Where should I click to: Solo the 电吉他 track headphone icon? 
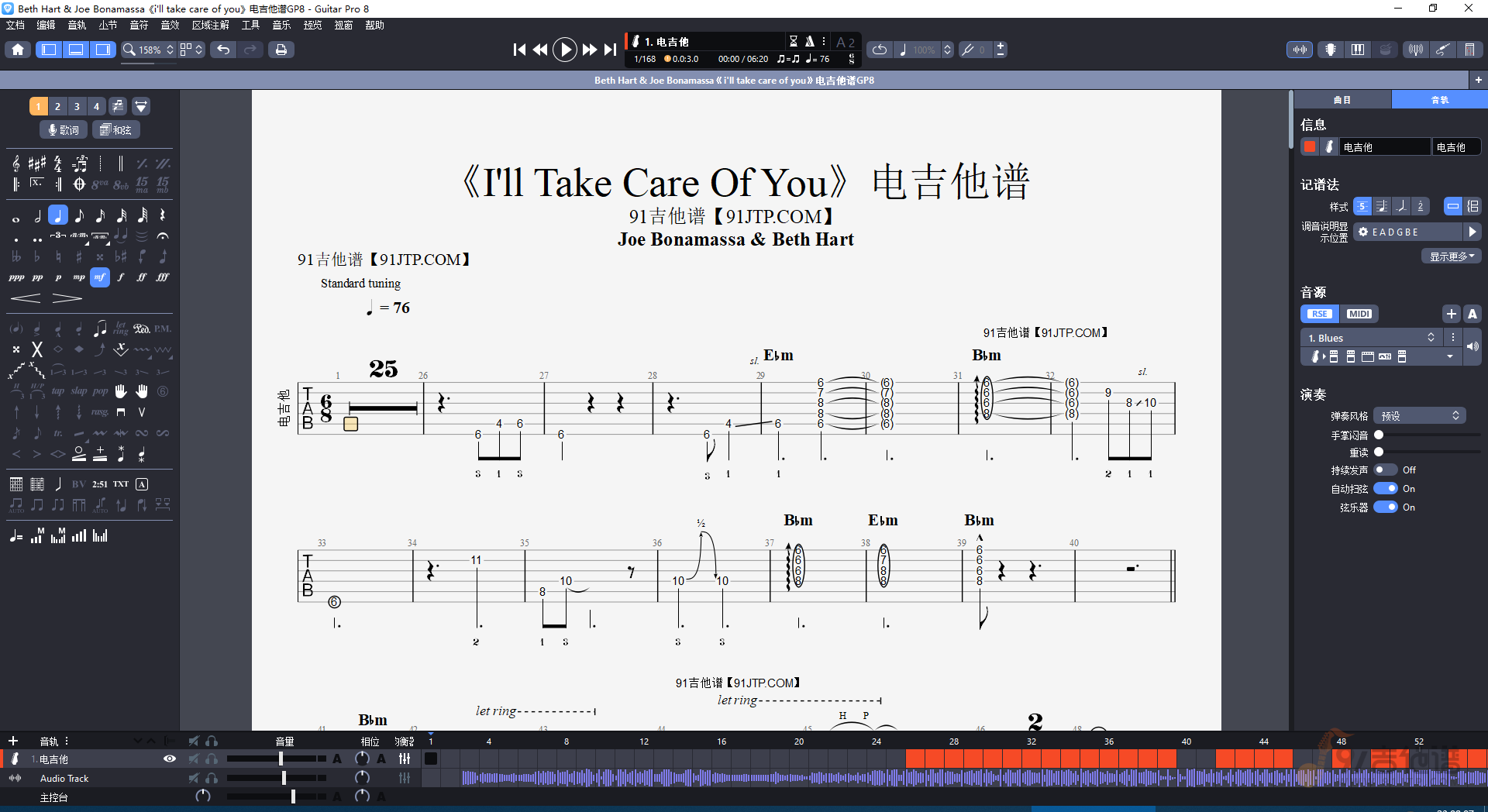(x=212, y=759)
